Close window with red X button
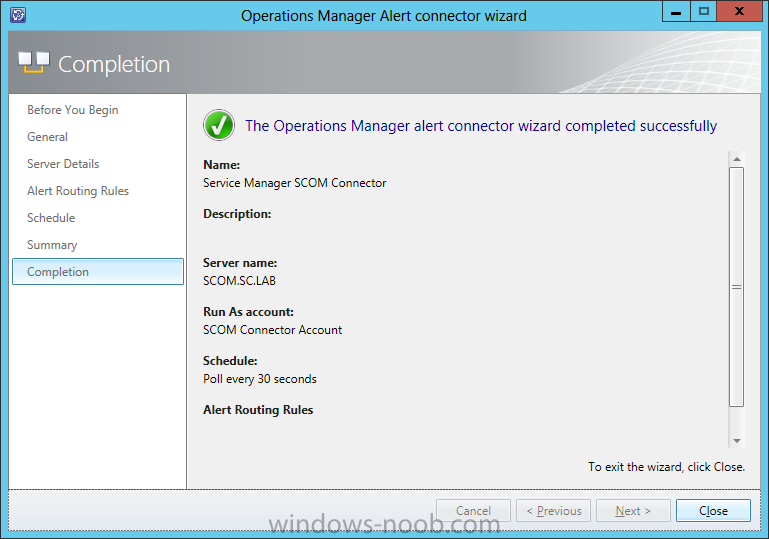The image size is (769, 539). [739, 11]
